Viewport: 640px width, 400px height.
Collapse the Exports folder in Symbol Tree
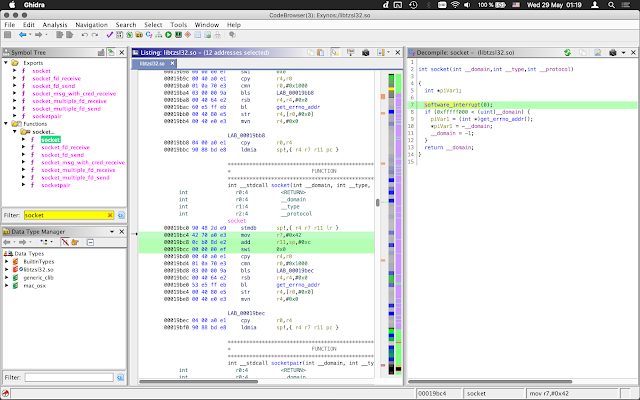coord(7,64)
